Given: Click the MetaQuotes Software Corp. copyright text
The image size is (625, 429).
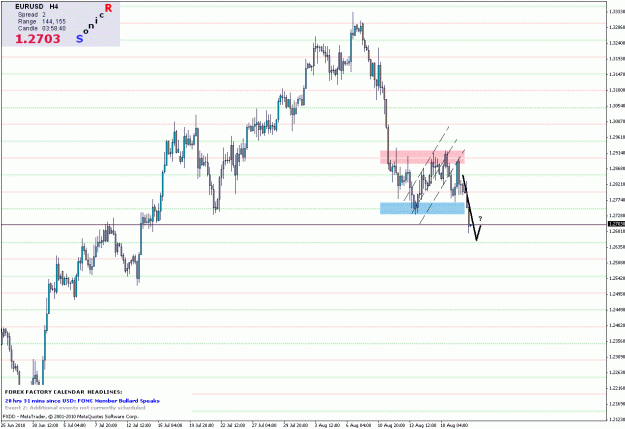Looking at the screenshot, I should coord(71,417).
